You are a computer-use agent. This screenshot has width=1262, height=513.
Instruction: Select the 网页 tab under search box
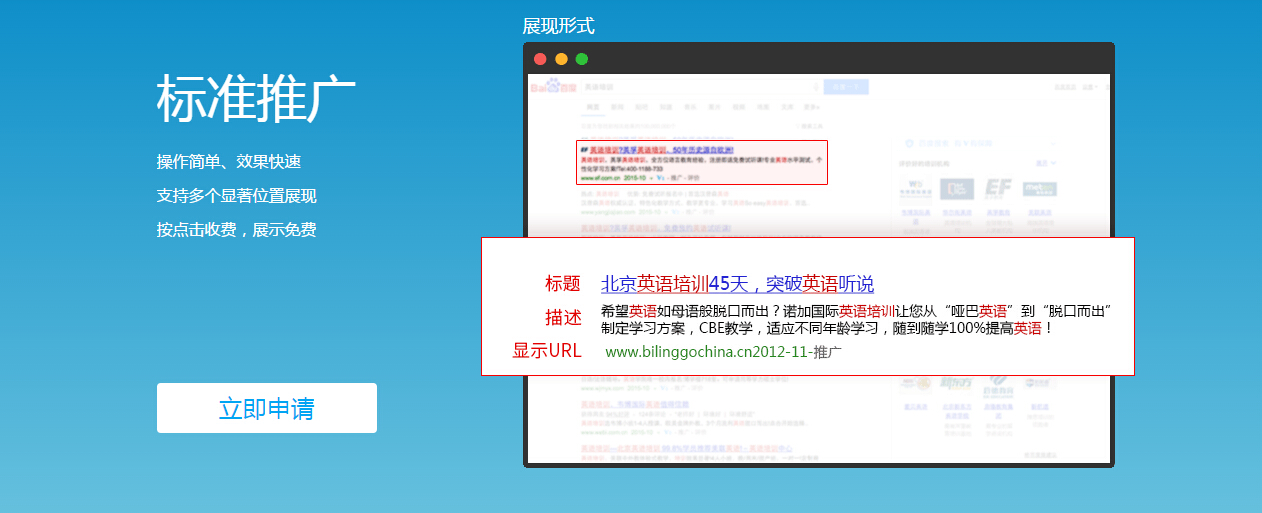coord(592,106)
